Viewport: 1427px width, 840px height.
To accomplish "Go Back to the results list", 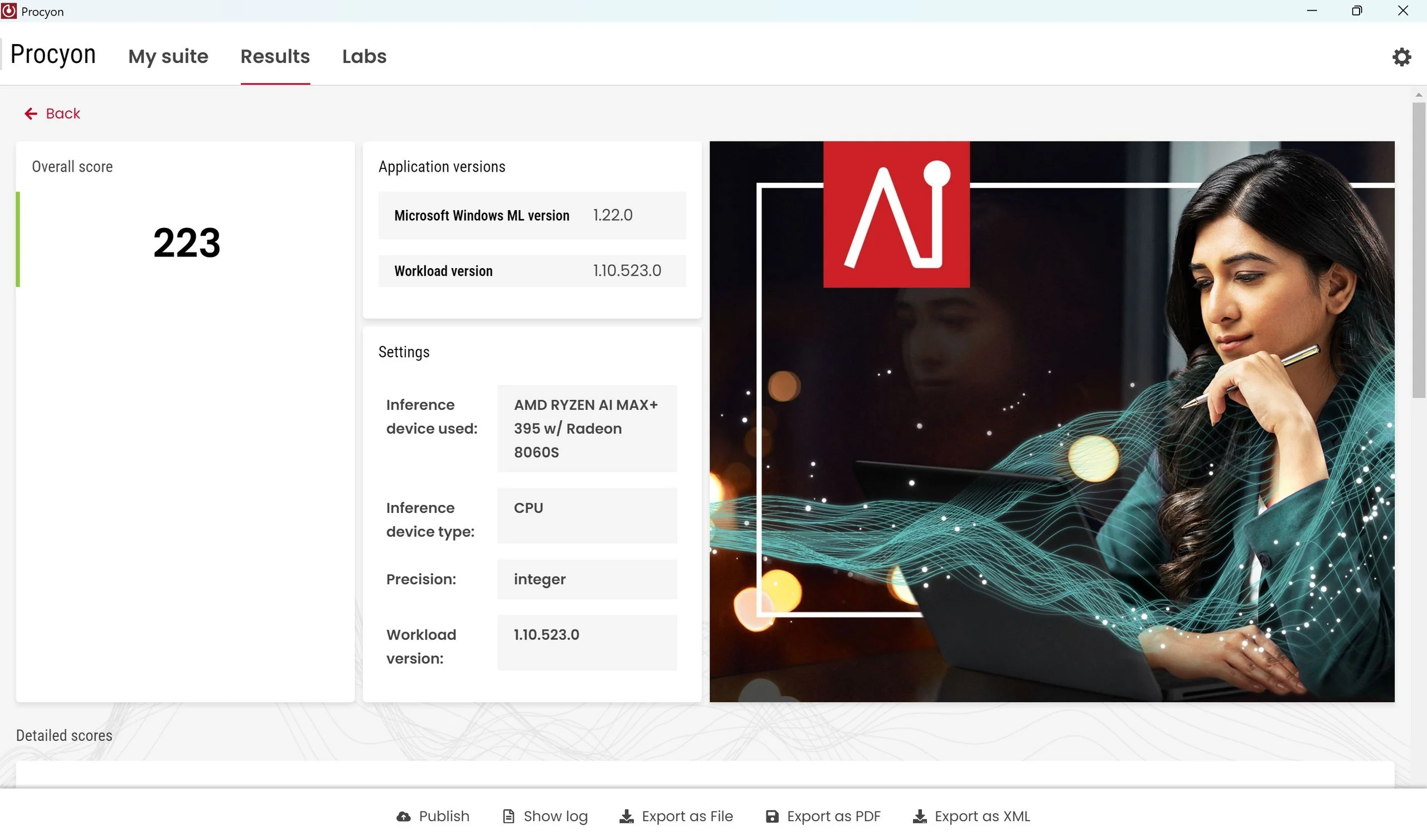I will click(x=62, y=114).
